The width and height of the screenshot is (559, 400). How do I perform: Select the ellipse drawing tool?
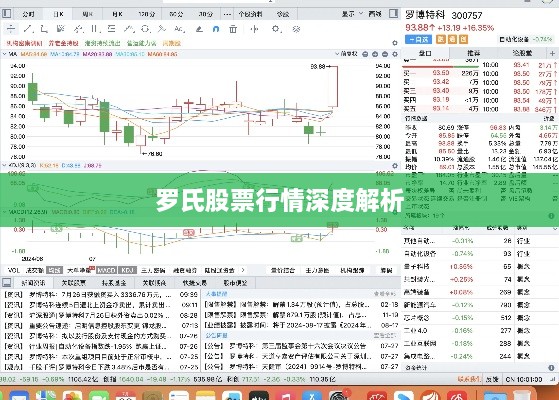145,29
